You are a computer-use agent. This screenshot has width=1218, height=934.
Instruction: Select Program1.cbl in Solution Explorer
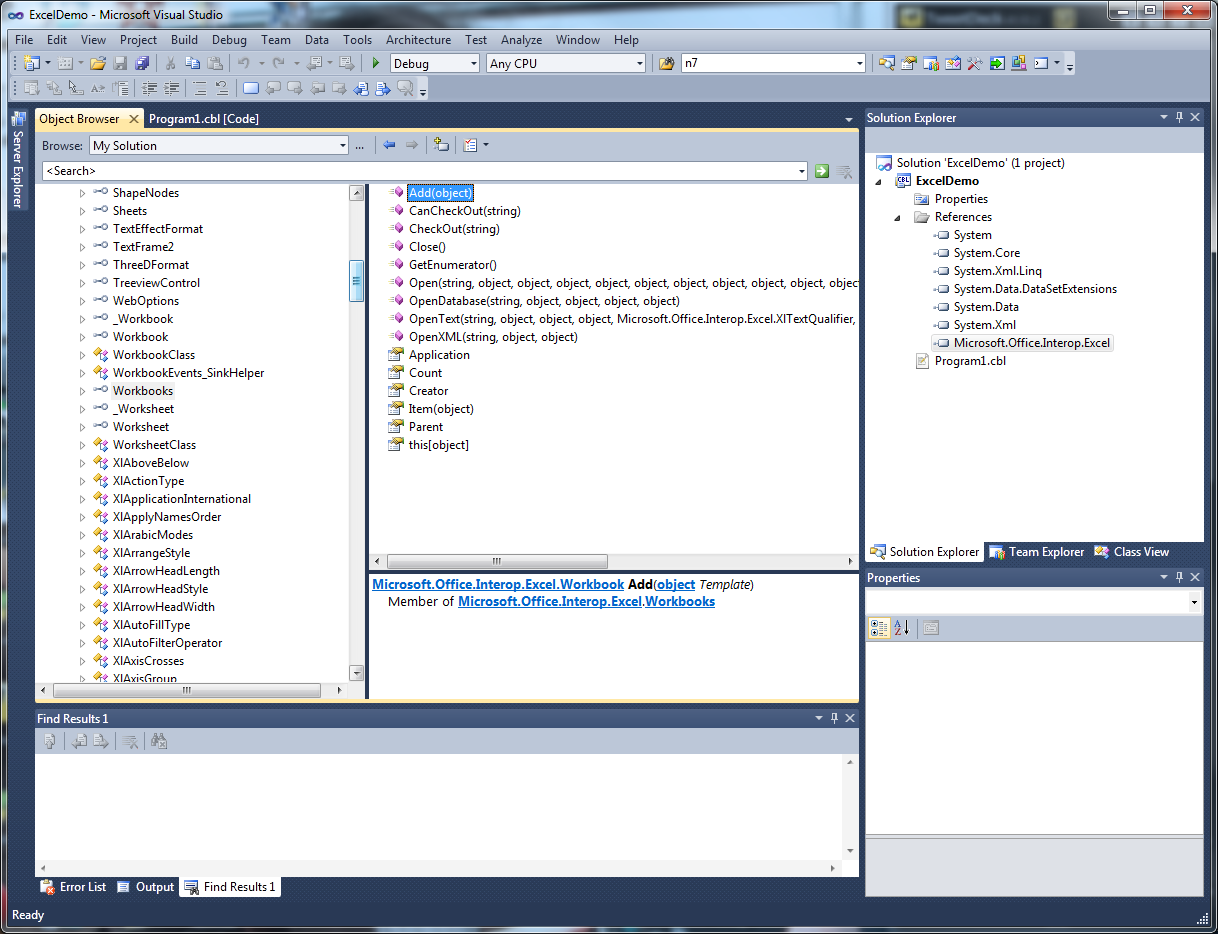click(970, 361)
